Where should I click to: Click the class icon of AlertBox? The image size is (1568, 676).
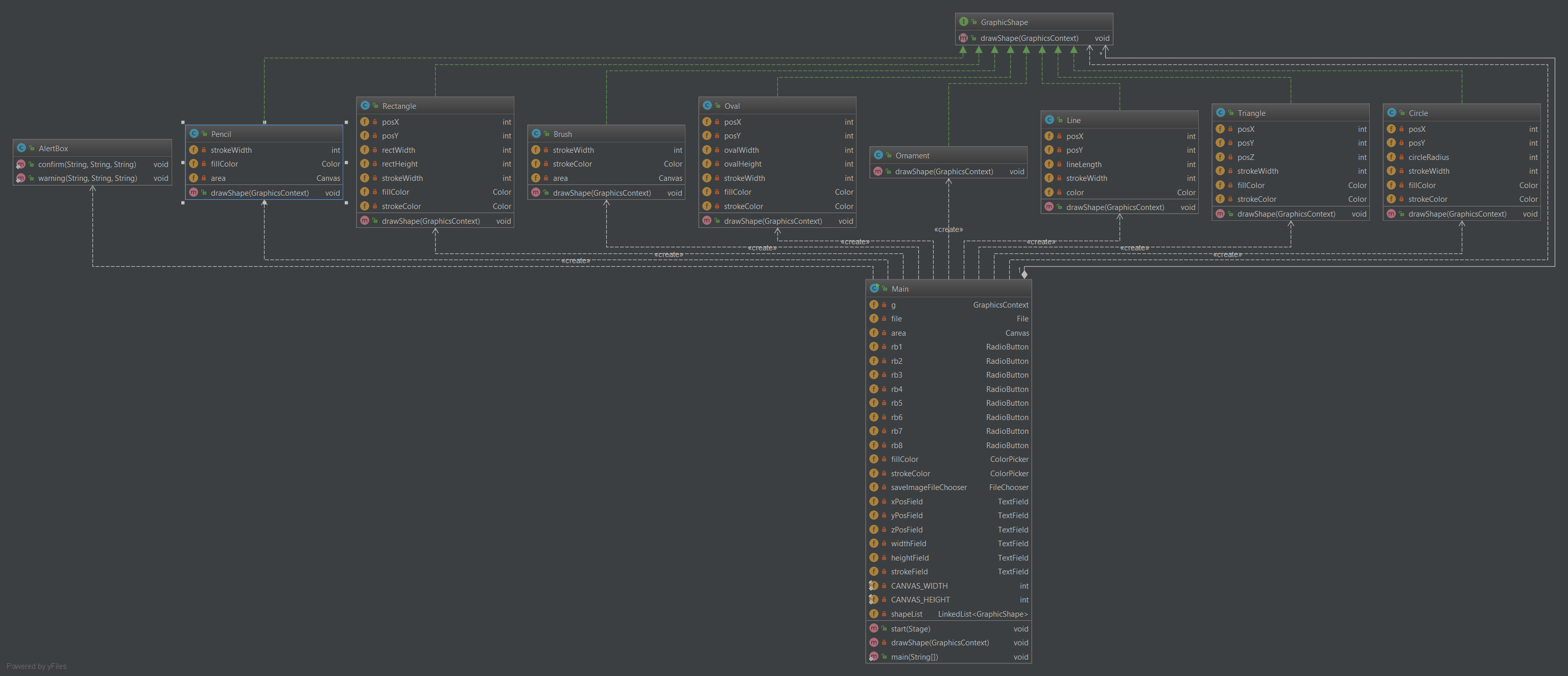(21, 148)
